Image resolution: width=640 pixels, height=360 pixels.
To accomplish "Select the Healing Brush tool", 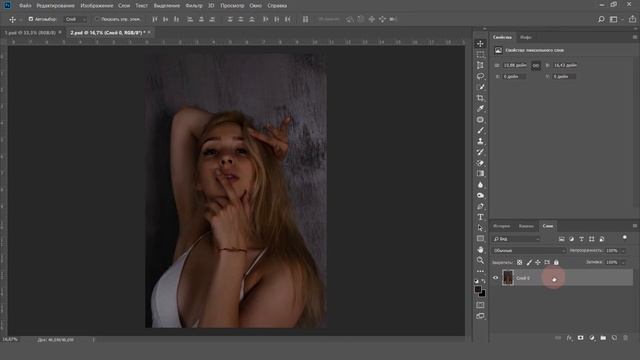I will 480,120.
